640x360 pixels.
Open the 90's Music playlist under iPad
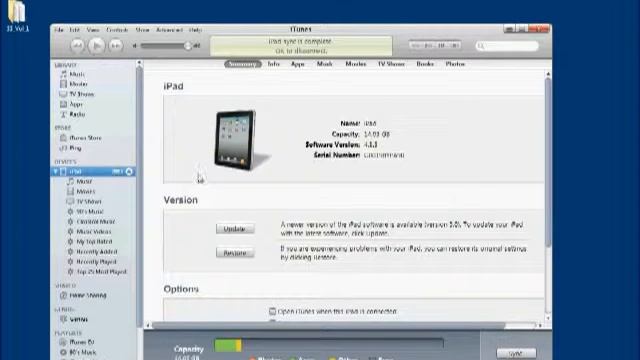(90, 211)
